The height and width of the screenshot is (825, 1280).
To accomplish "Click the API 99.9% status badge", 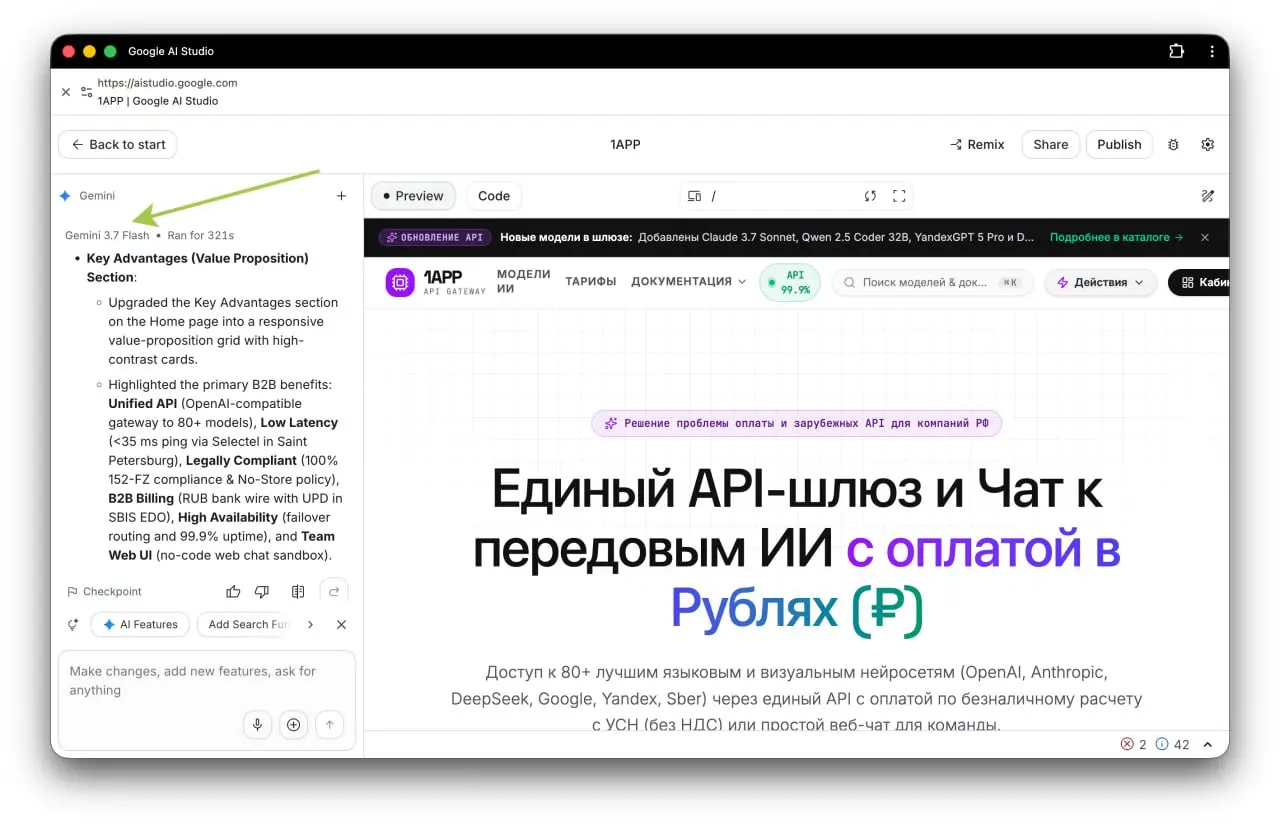I will pos(790,282).
